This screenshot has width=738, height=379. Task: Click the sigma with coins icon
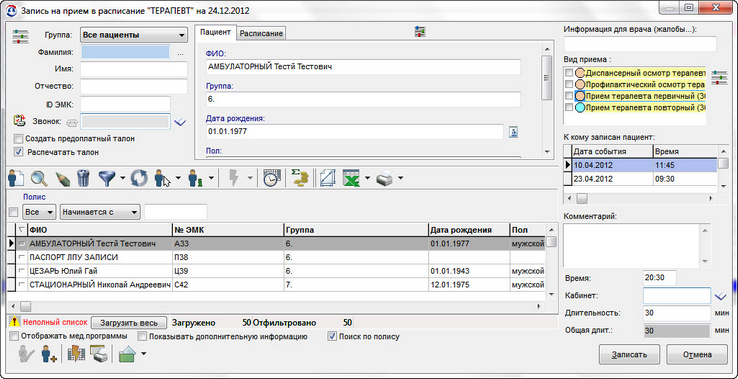(299, 179)
